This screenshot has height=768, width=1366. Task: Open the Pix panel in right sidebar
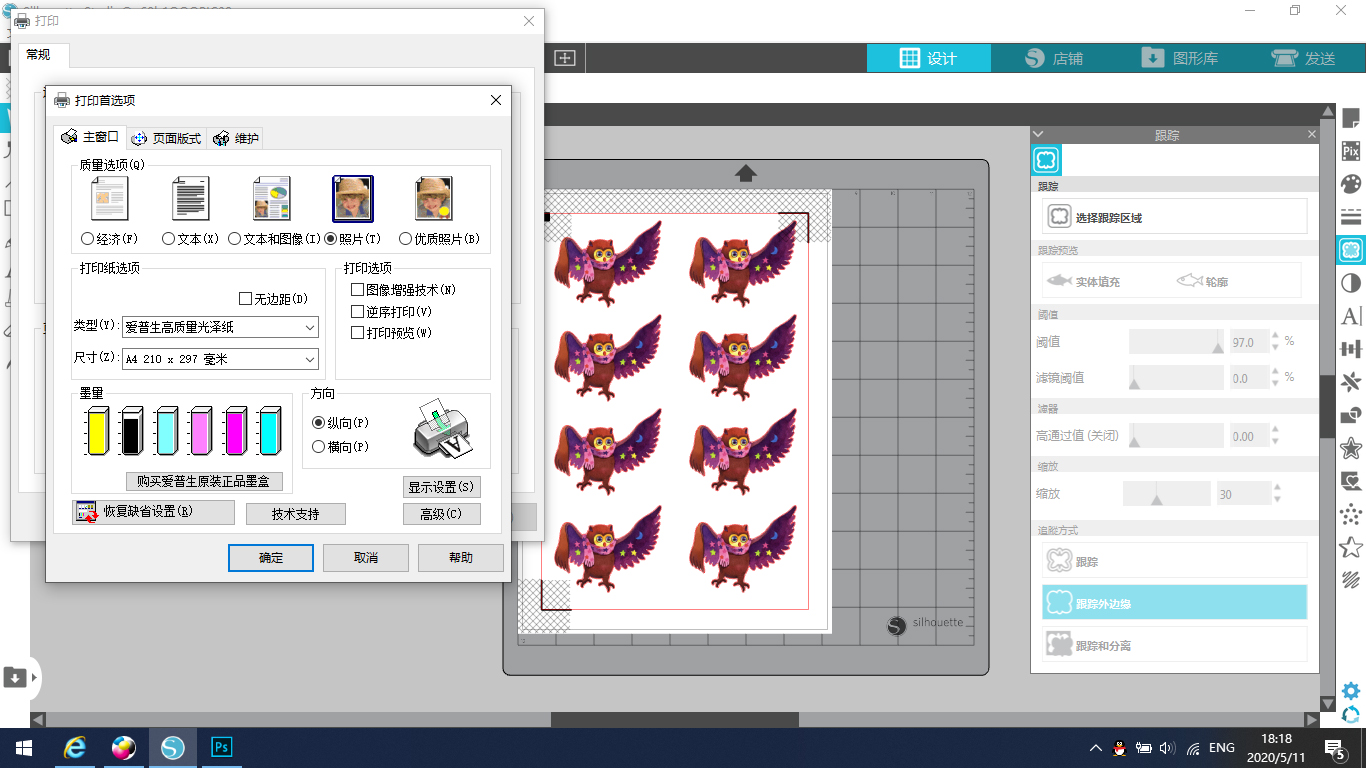(x=1351, y=151)
